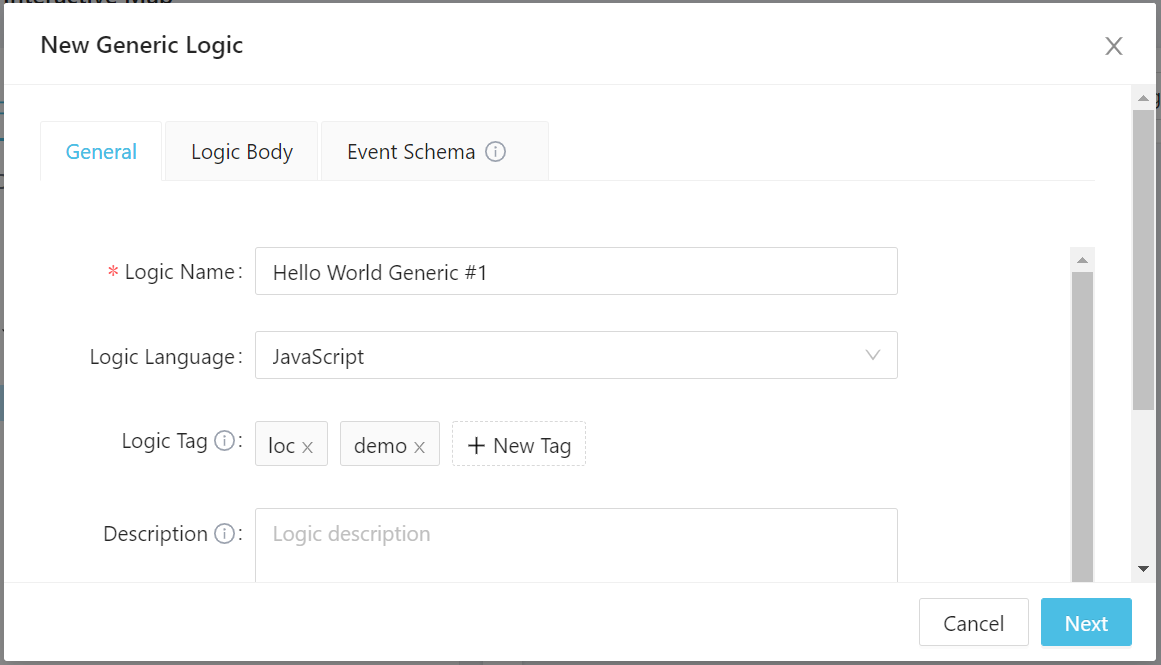1161x665 pixels.
Task: Click the info icon beside Event Schema
Action: (495, 152)
